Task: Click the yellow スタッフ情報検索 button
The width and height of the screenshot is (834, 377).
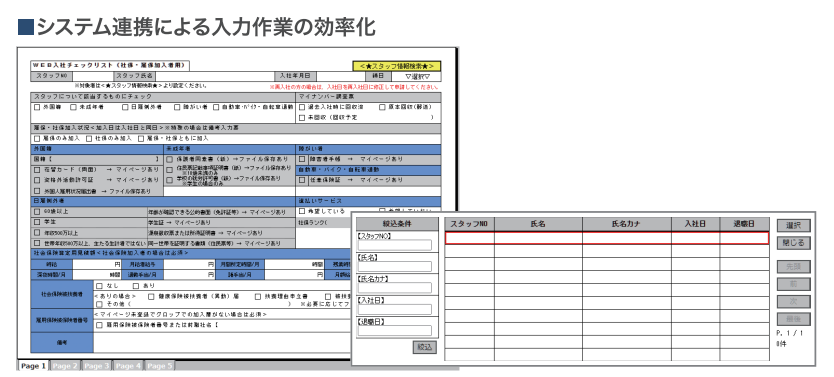Action: pos(397,66)
